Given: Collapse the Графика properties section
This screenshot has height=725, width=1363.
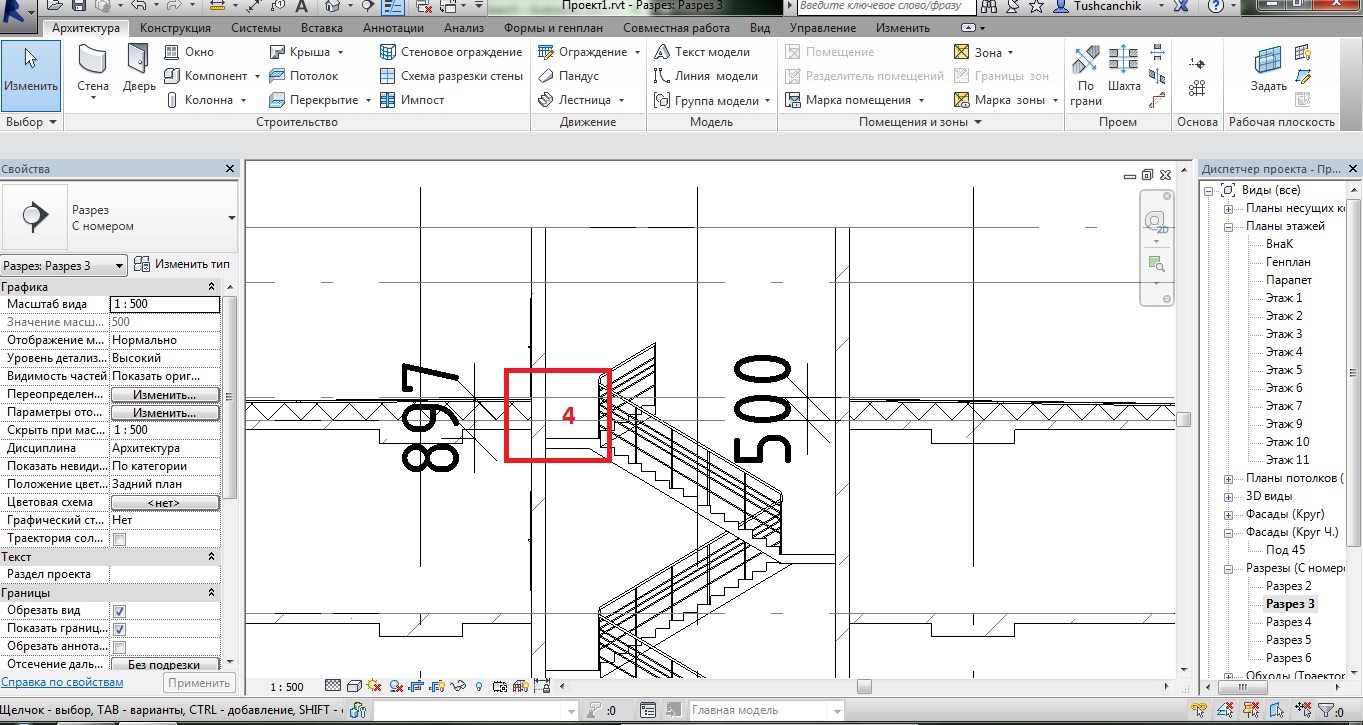Looking at the screenshot, I should (212, 287).
